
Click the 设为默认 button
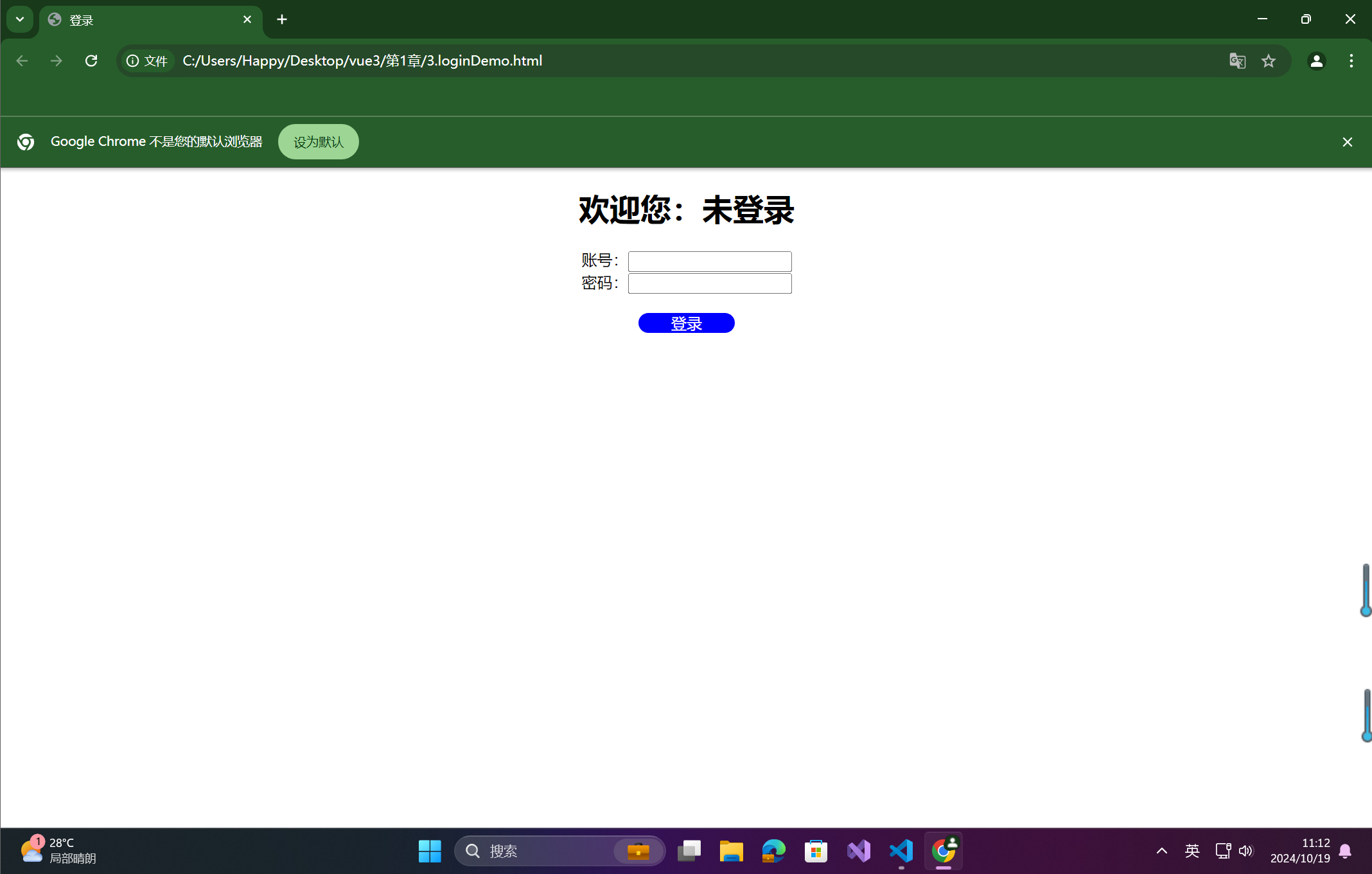(318, 141)
